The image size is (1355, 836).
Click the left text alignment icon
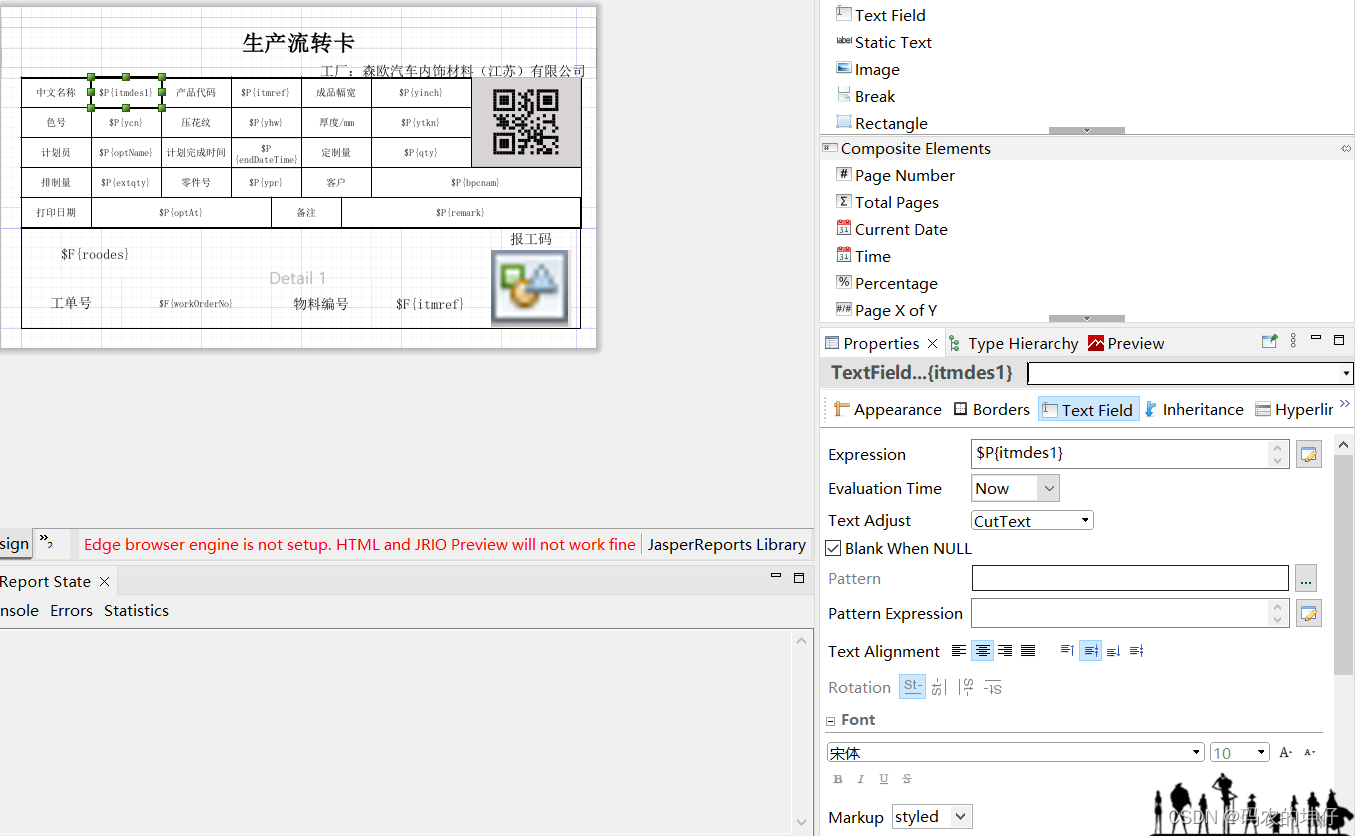tap(958, 650)
